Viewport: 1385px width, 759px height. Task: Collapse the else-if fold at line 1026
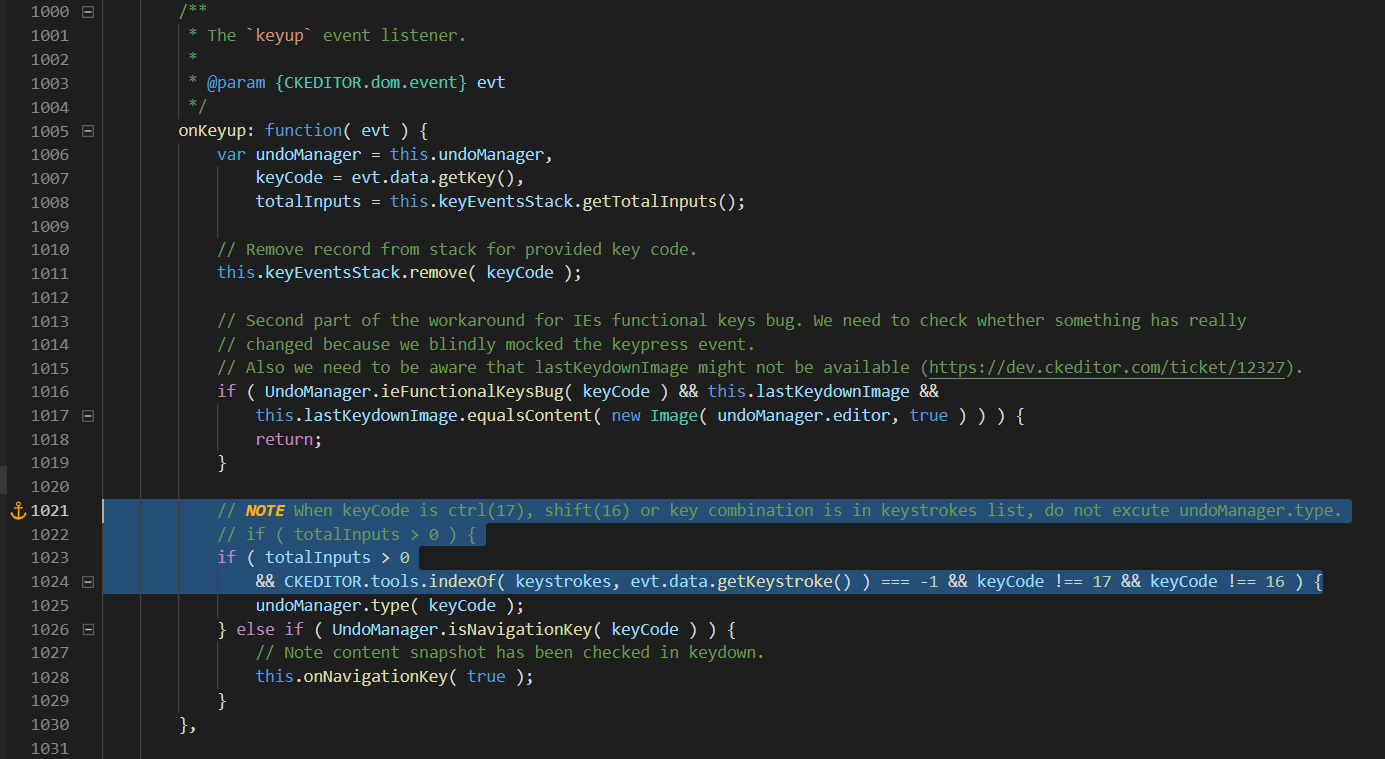pyautogui.click(x=87, y=628)
